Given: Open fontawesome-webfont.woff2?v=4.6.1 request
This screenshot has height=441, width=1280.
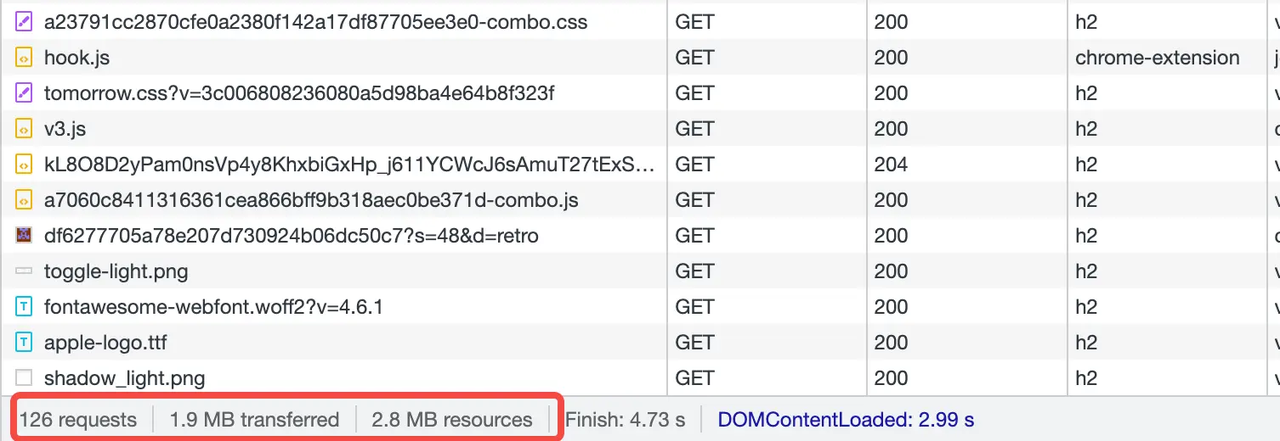Looking at the screenshot, I should click(x=214, y=307).
